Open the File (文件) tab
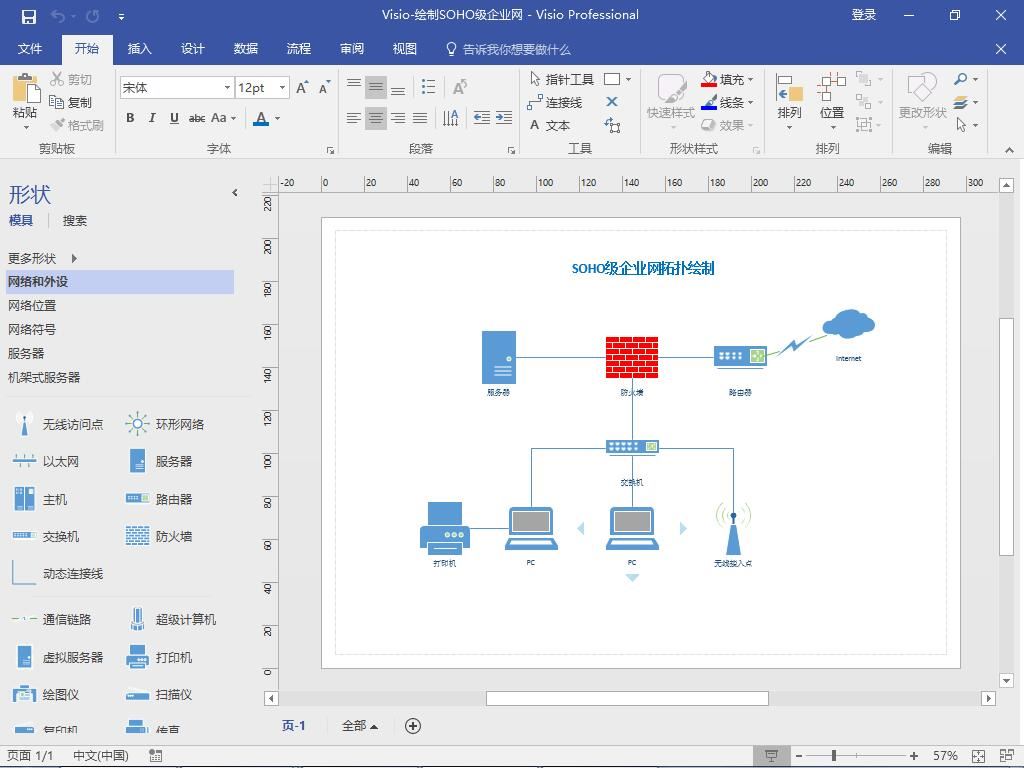Viewport: 1024px width, 768px height. click(x=30, y=49)
